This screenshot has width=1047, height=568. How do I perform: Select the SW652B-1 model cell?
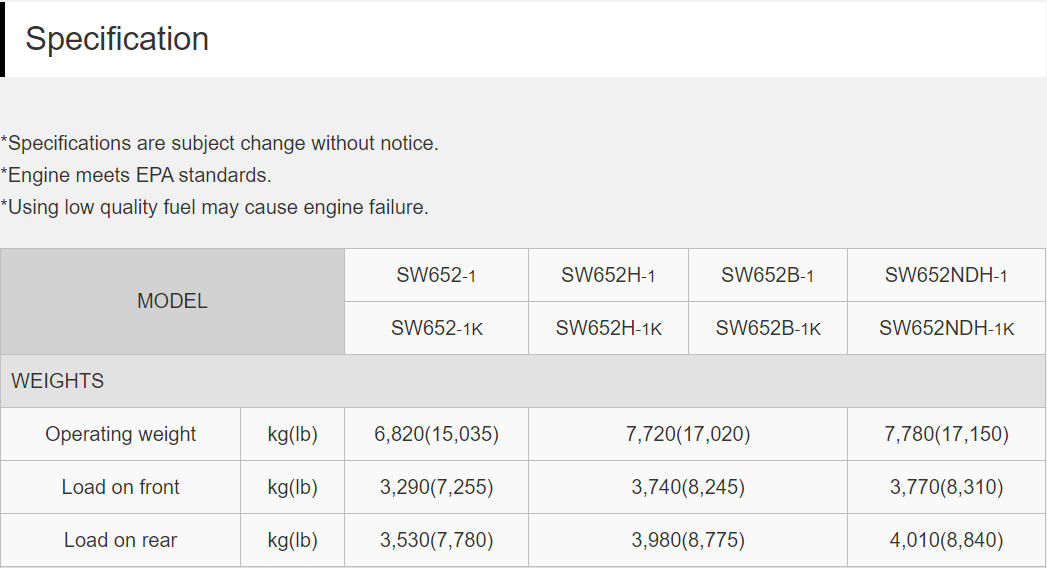coord(768,275)
